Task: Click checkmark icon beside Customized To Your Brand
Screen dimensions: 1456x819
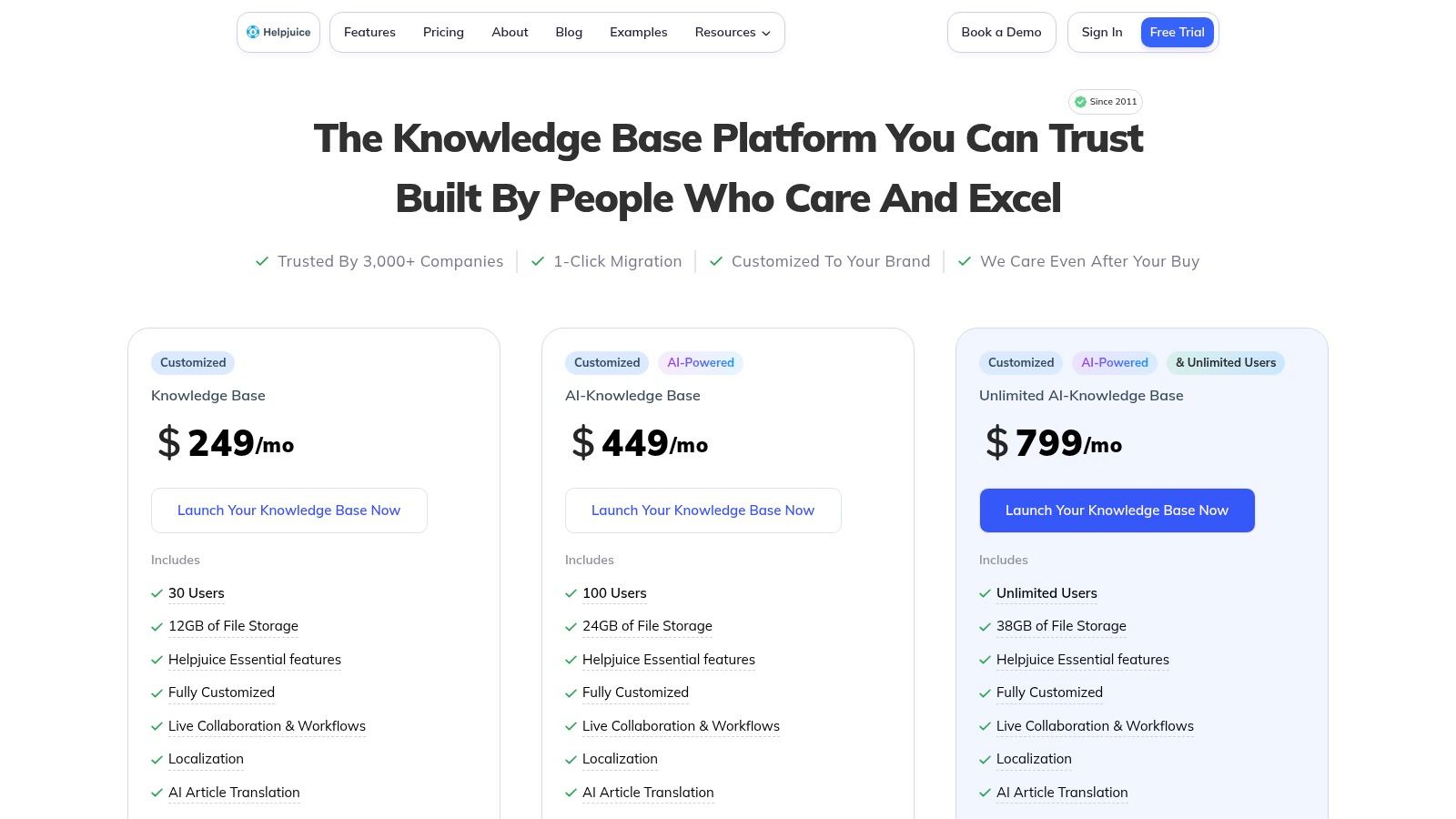Action: (x=716, y=261)
